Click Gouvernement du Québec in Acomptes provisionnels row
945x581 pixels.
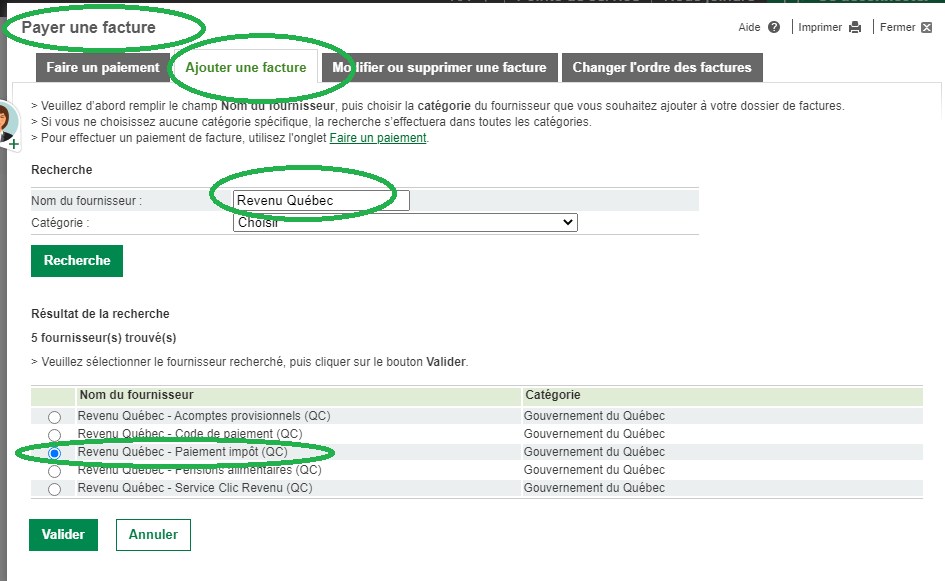tap(594, 416)
